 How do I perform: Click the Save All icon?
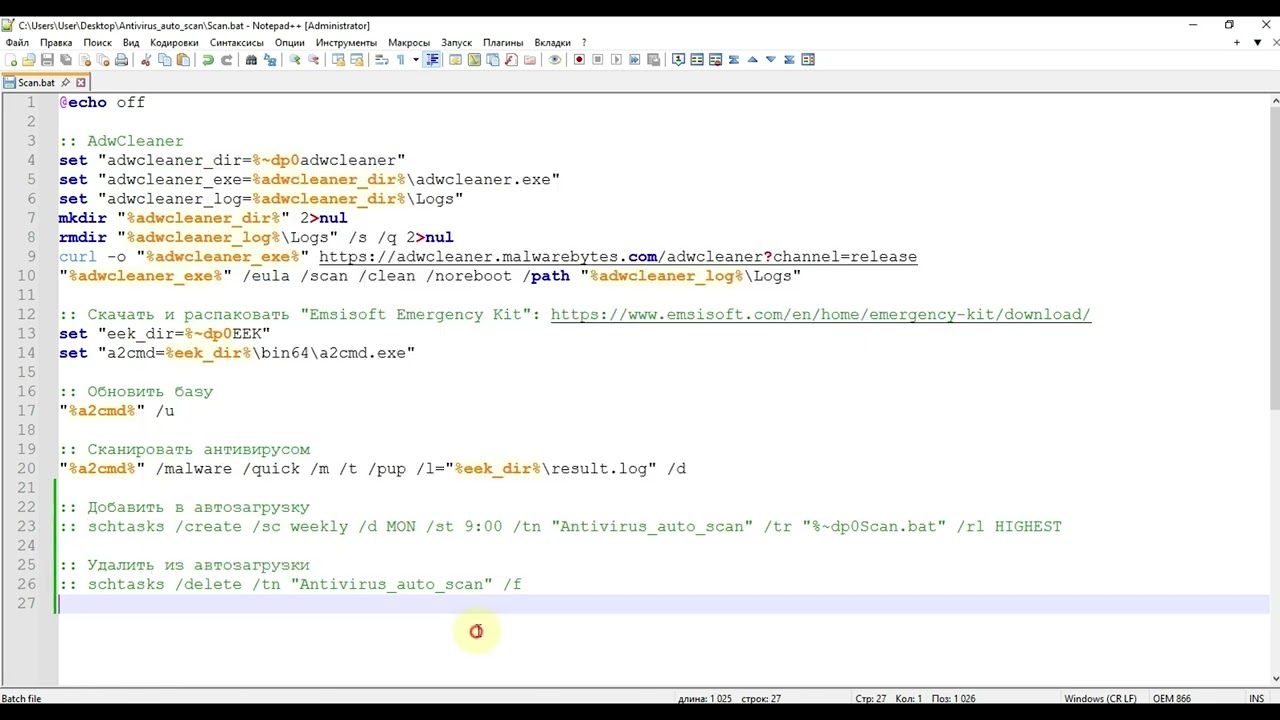click(x=66, y=60)
